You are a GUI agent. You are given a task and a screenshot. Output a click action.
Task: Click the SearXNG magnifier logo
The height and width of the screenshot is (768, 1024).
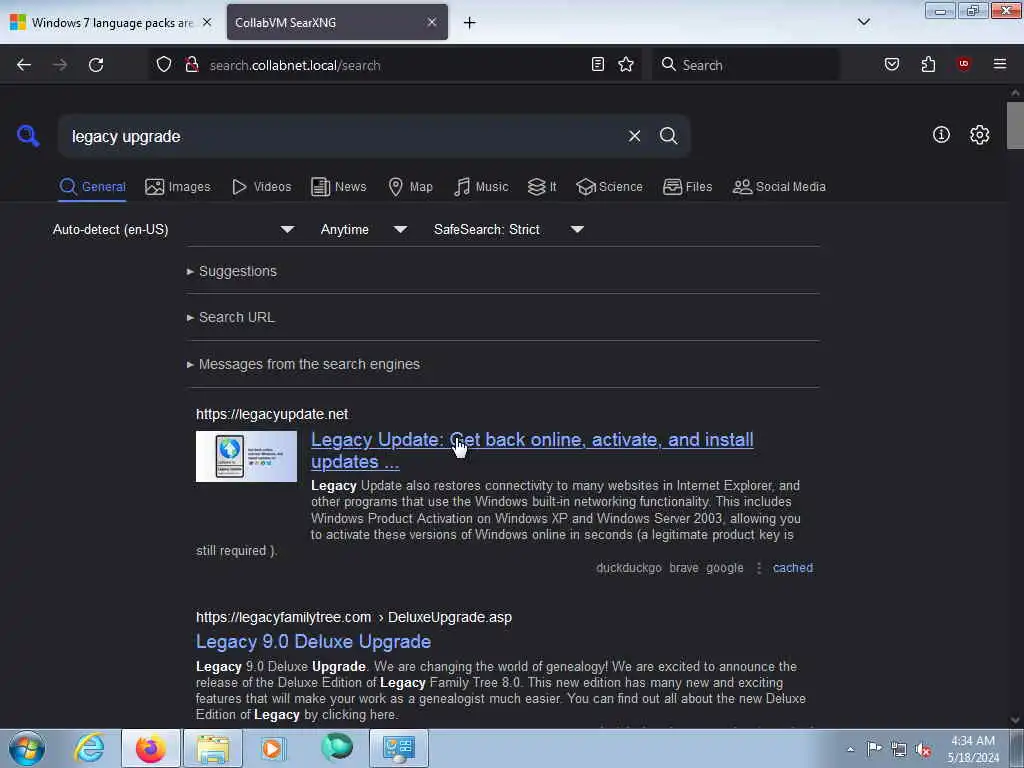pos(28,136)
